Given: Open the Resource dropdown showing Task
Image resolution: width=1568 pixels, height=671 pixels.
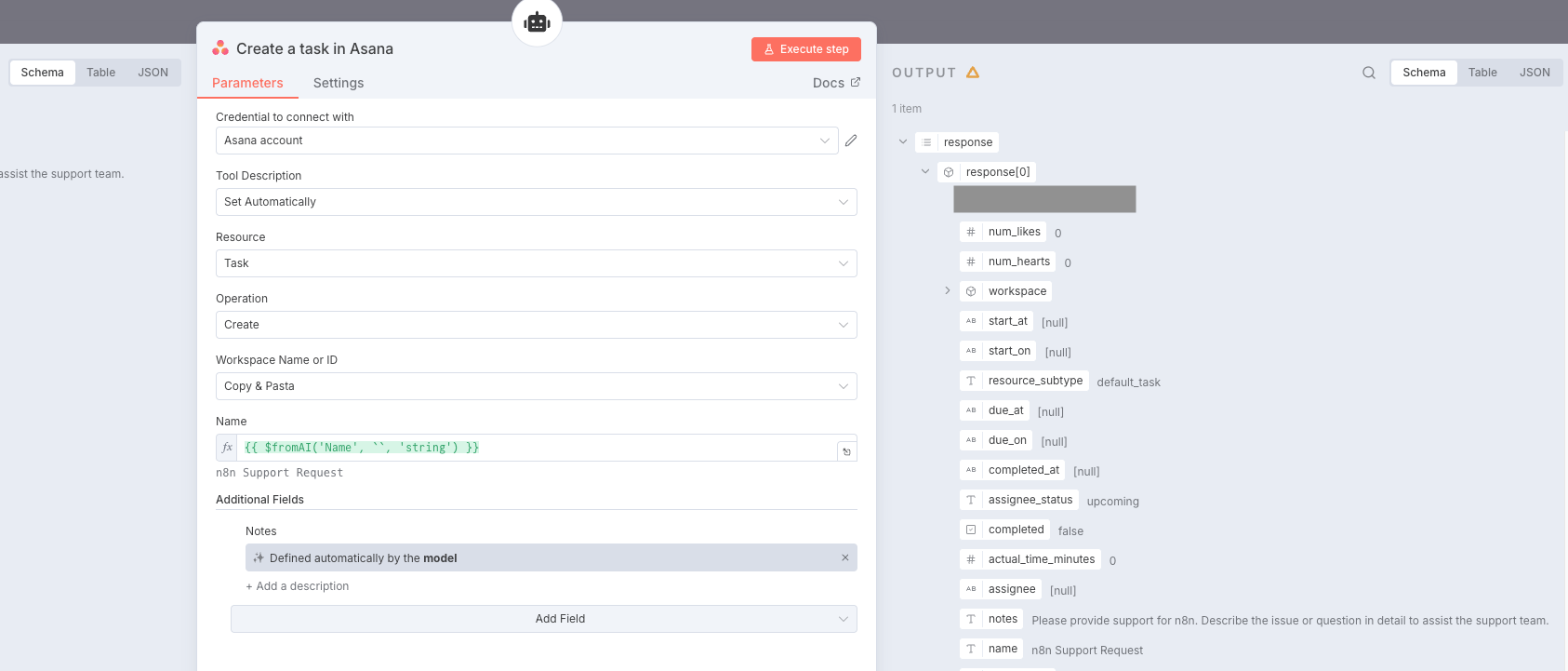Looking at the screenshot, I should tap(537, 263).
